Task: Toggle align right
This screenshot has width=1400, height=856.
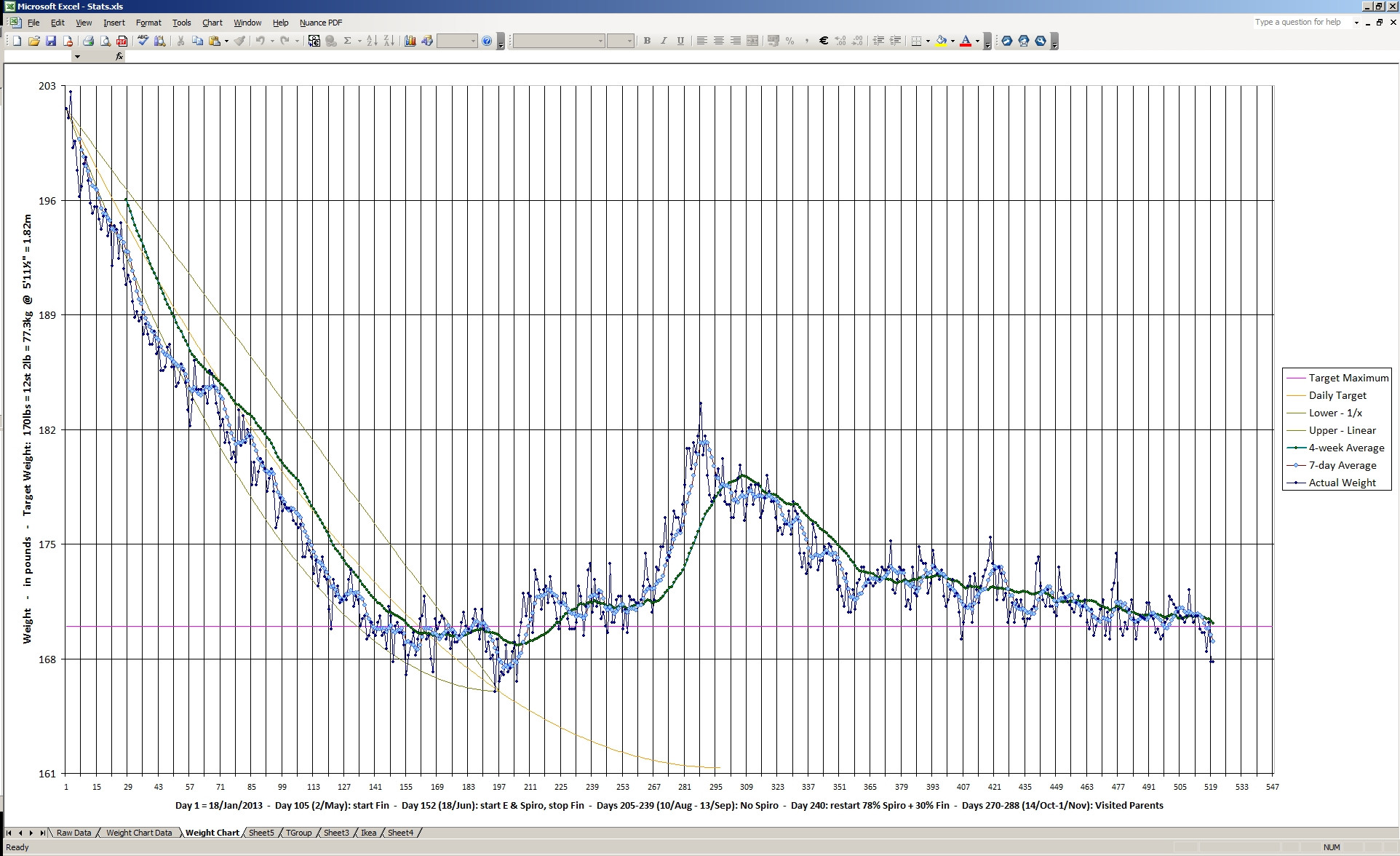Action: 736,41
